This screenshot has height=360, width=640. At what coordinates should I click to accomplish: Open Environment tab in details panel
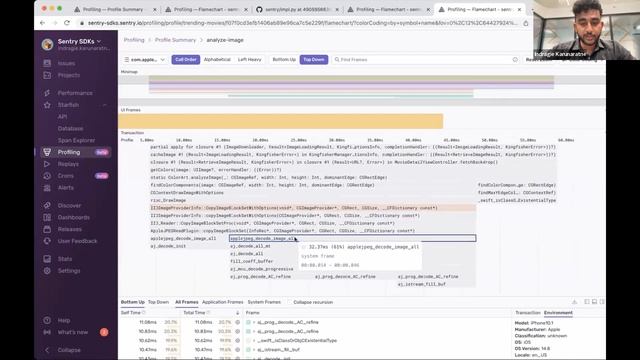(x=558, y=313)
